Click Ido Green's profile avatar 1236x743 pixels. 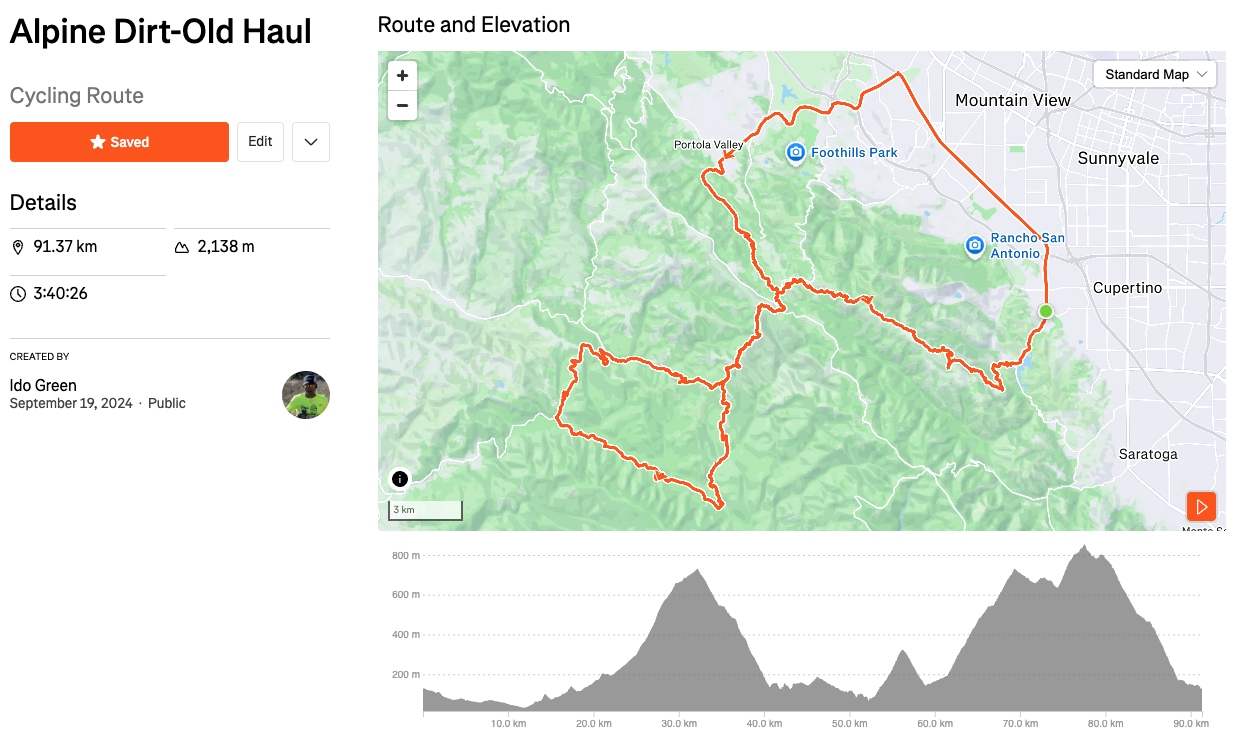[x=306, y=395]
